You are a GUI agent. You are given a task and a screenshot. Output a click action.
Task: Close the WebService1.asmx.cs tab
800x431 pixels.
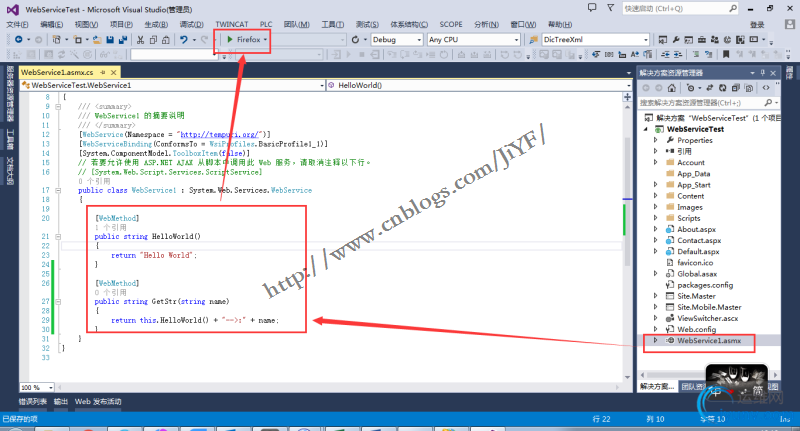[114, 72]
